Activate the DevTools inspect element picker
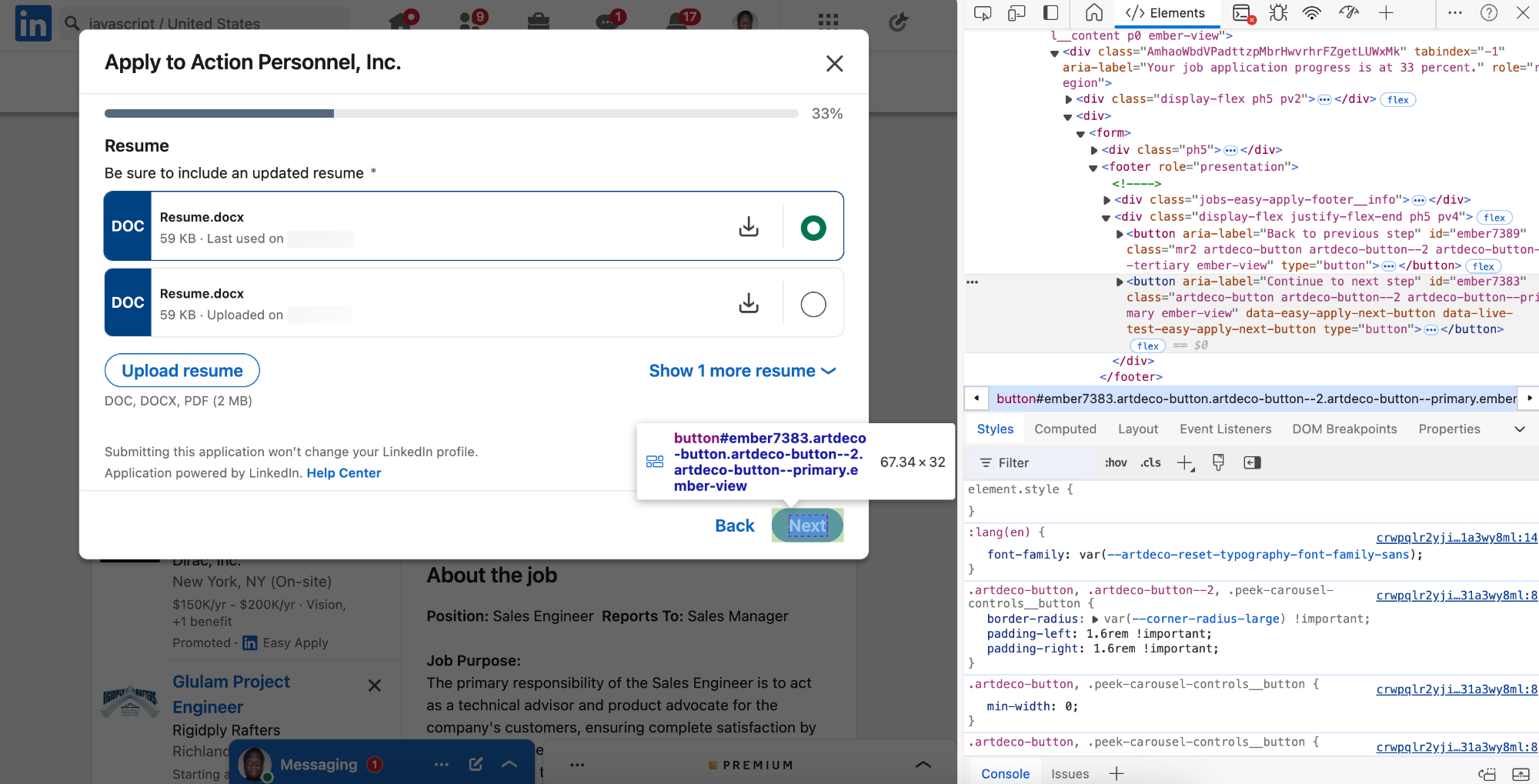The width and height of the screenshot is (1539, 784). [x=983, y=13]
